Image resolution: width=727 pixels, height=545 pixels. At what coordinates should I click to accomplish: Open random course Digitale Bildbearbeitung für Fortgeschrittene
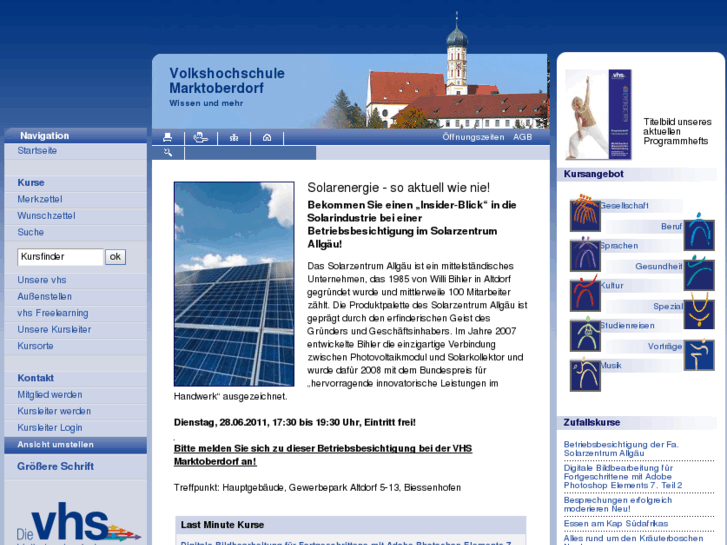click(x=623, y=477)
